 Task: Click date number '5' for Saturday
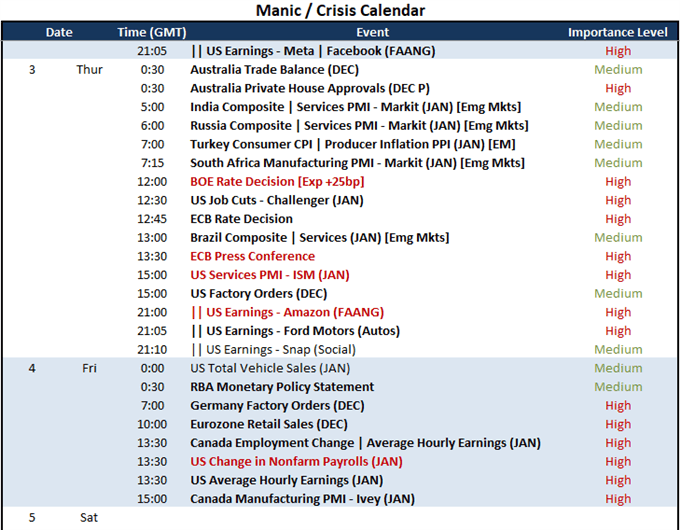click(x=32, y=517)
